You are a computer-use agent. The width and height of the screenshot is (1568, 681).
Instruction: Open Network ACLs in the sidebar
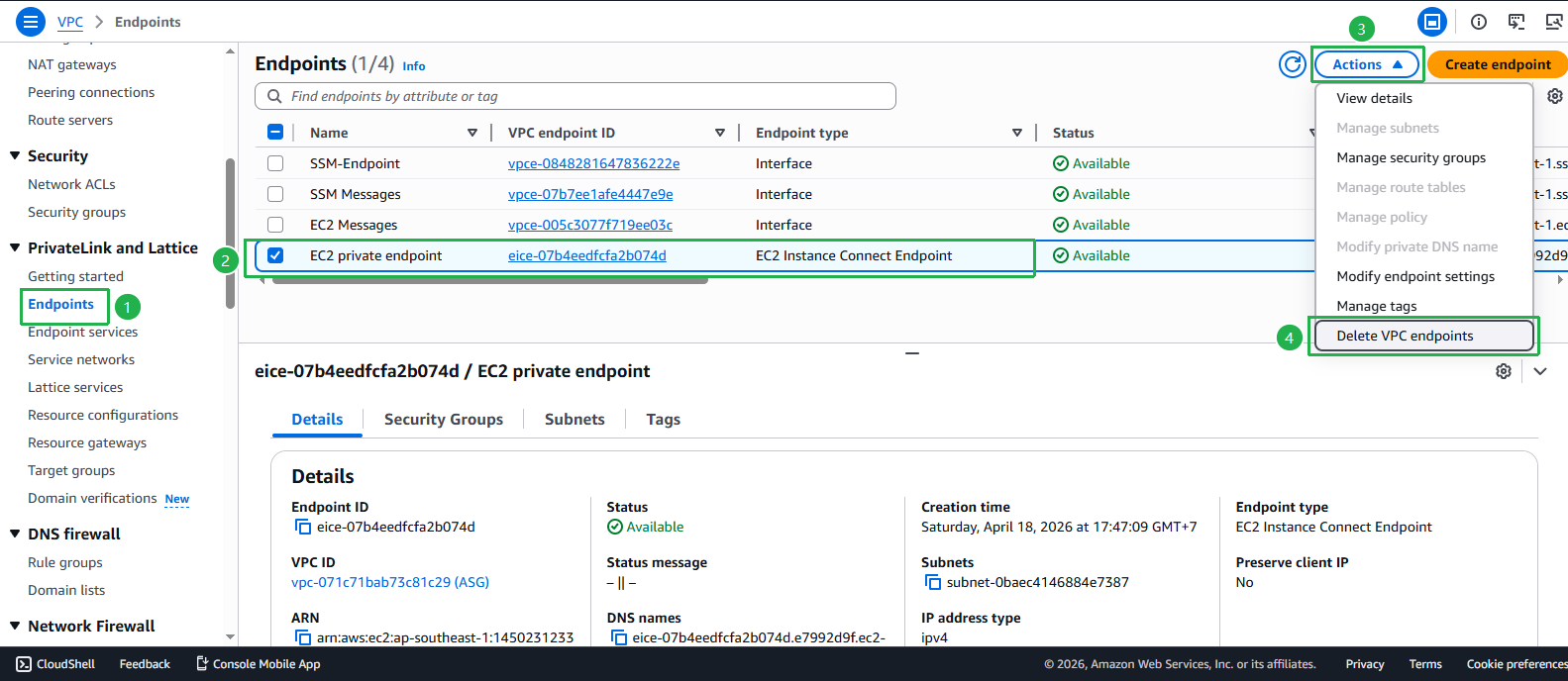[71, 185]
